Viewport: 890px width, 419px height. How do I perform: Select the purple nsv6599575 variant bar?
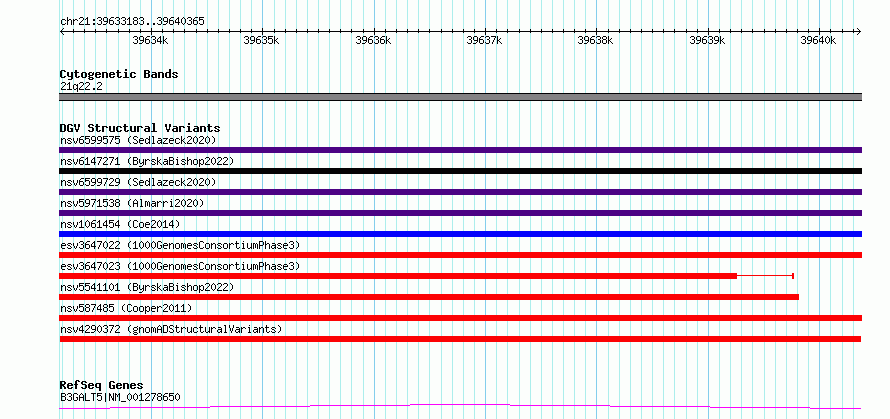pyautogui.click(x=460, y=150)
